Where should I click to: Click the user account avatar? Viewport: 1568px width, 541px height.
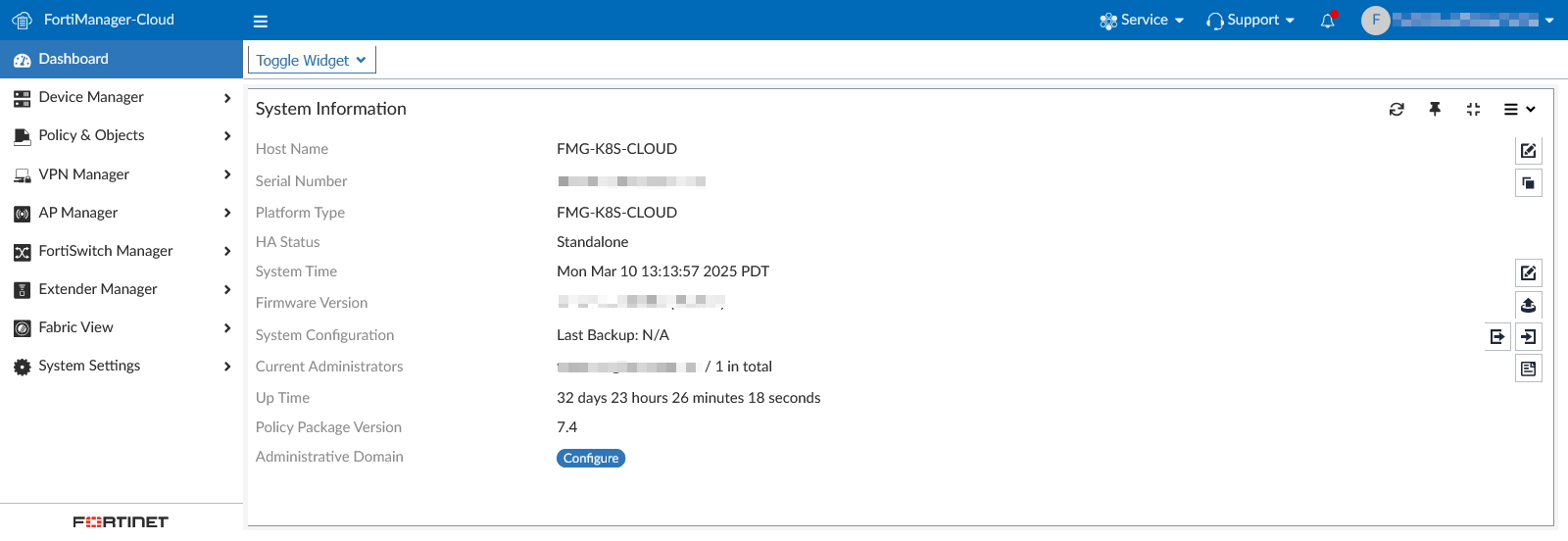[1376, 21]
